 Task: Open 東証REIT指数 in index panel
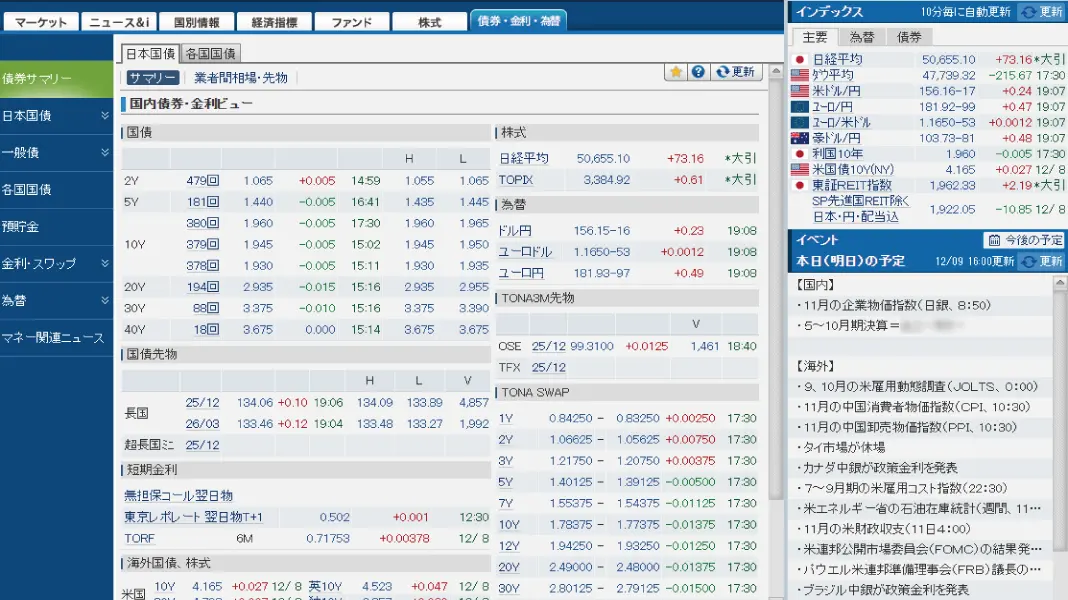(851, 185)
